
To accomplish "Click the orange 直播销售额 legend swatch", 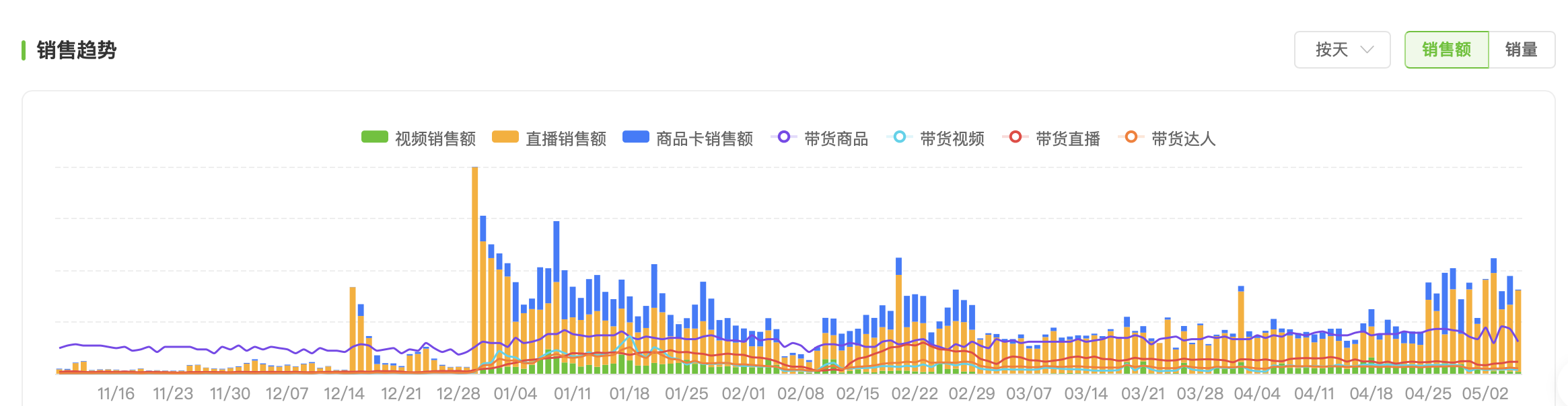I will [505, 137].
